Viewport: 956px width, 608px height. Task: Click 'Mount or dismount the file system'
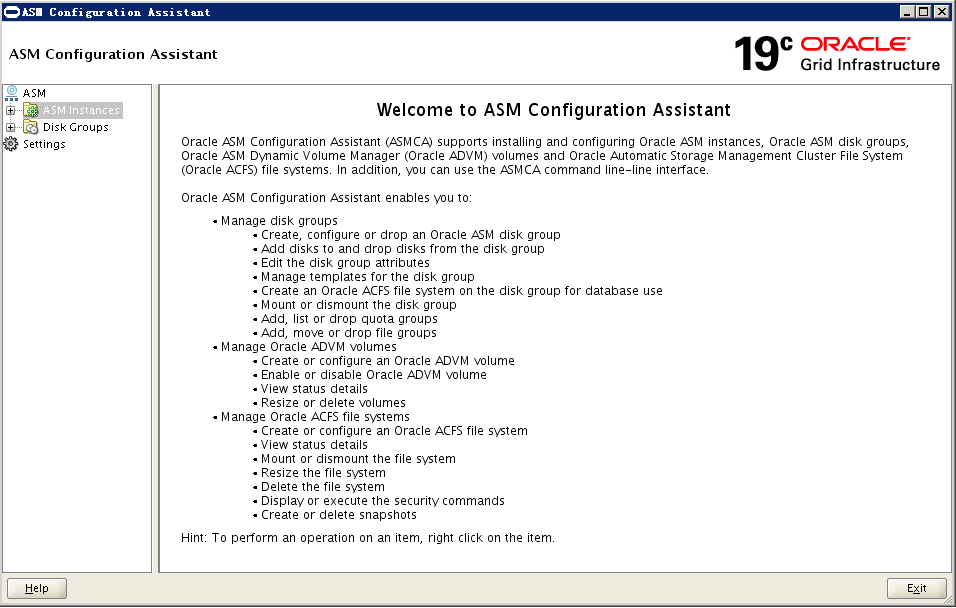pyautogui.click(x=358, y=459)
